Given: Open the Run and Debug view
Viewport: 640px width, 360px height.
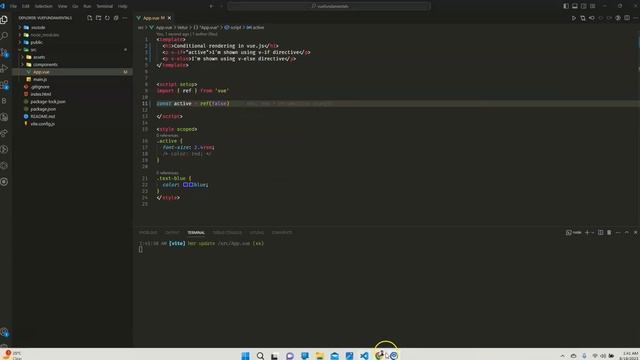Looking at the screenshot, I should [x=4, y=68].
